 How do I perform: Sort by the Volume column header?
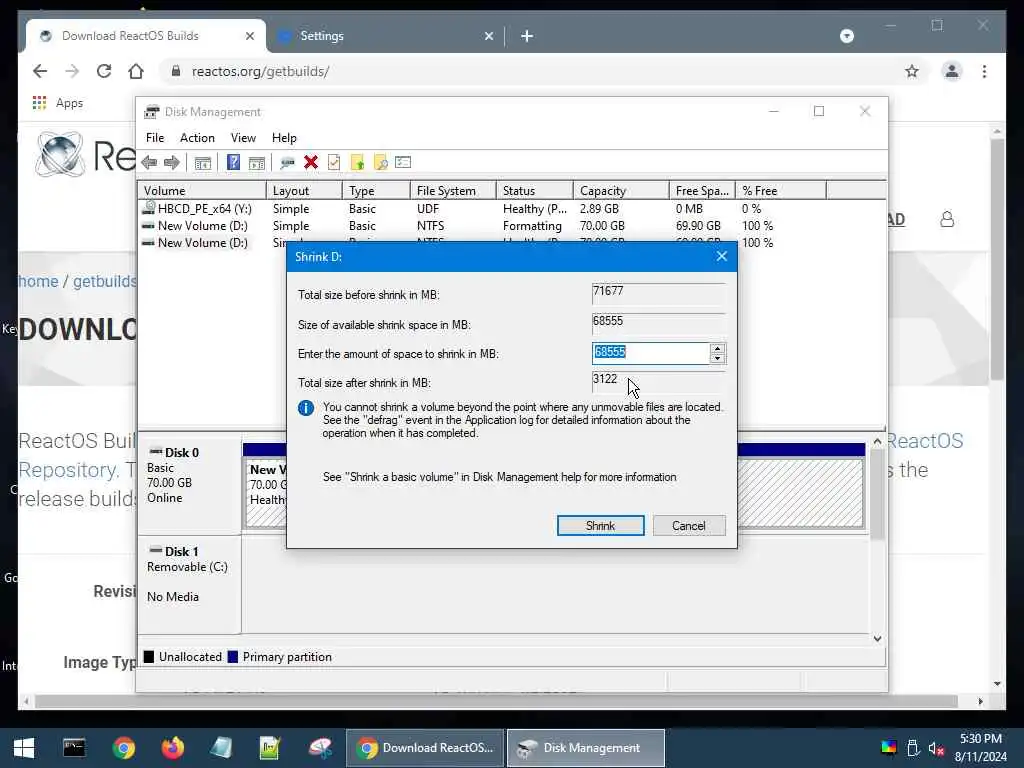(x=202, y=191)
